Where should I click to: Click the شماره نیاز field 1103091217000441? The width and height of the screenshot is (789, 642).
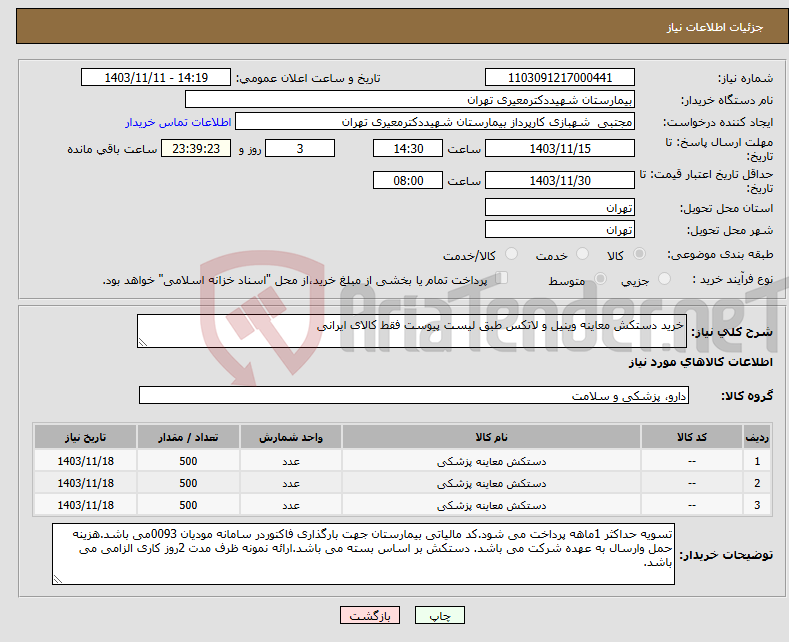click(560, 77)
